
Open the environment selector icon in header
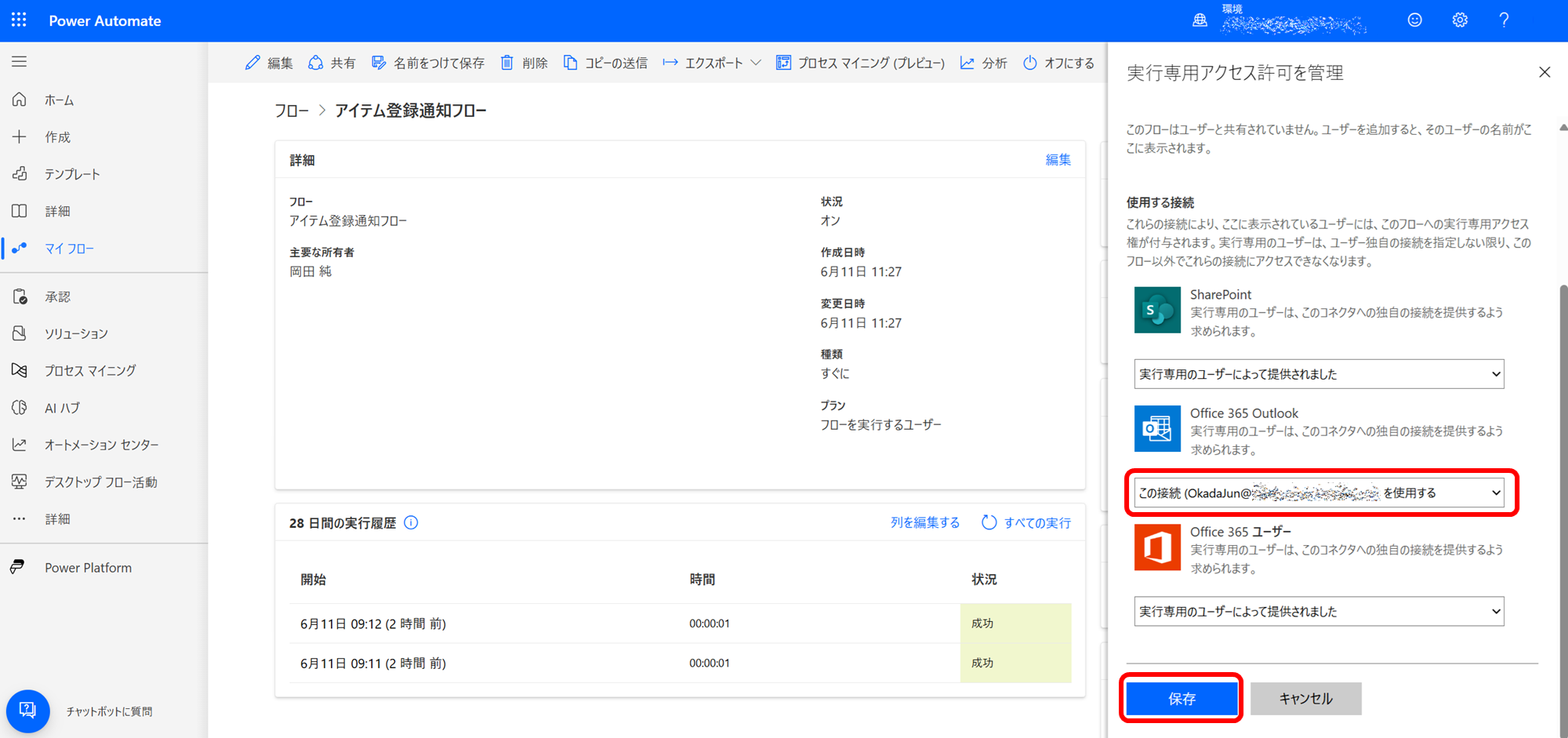pos(1200,20)
